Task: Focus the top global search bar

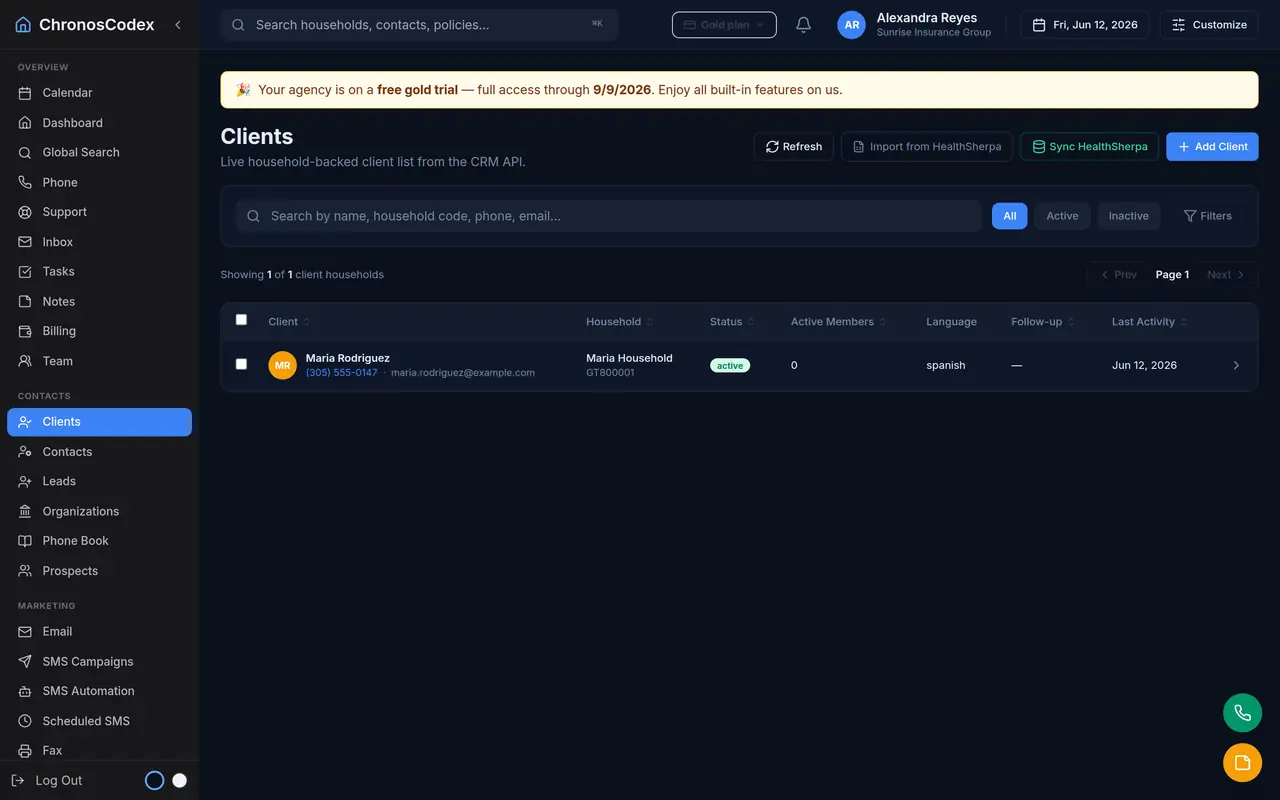Action: pos(420,25)
